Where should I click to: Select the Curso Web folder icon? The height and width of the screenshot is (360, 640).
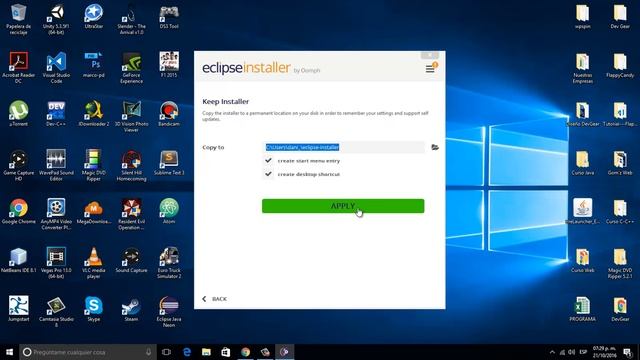point(582,260)
